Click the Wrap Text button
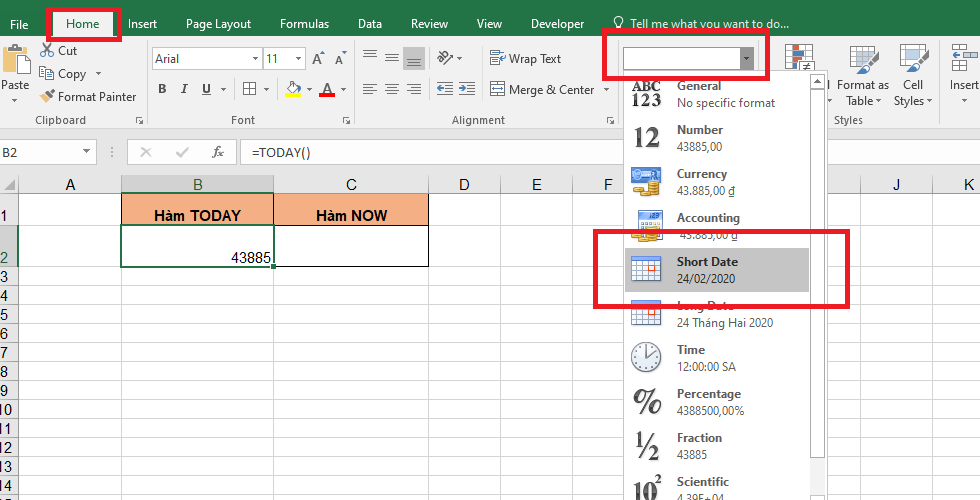 click(525, 59)
